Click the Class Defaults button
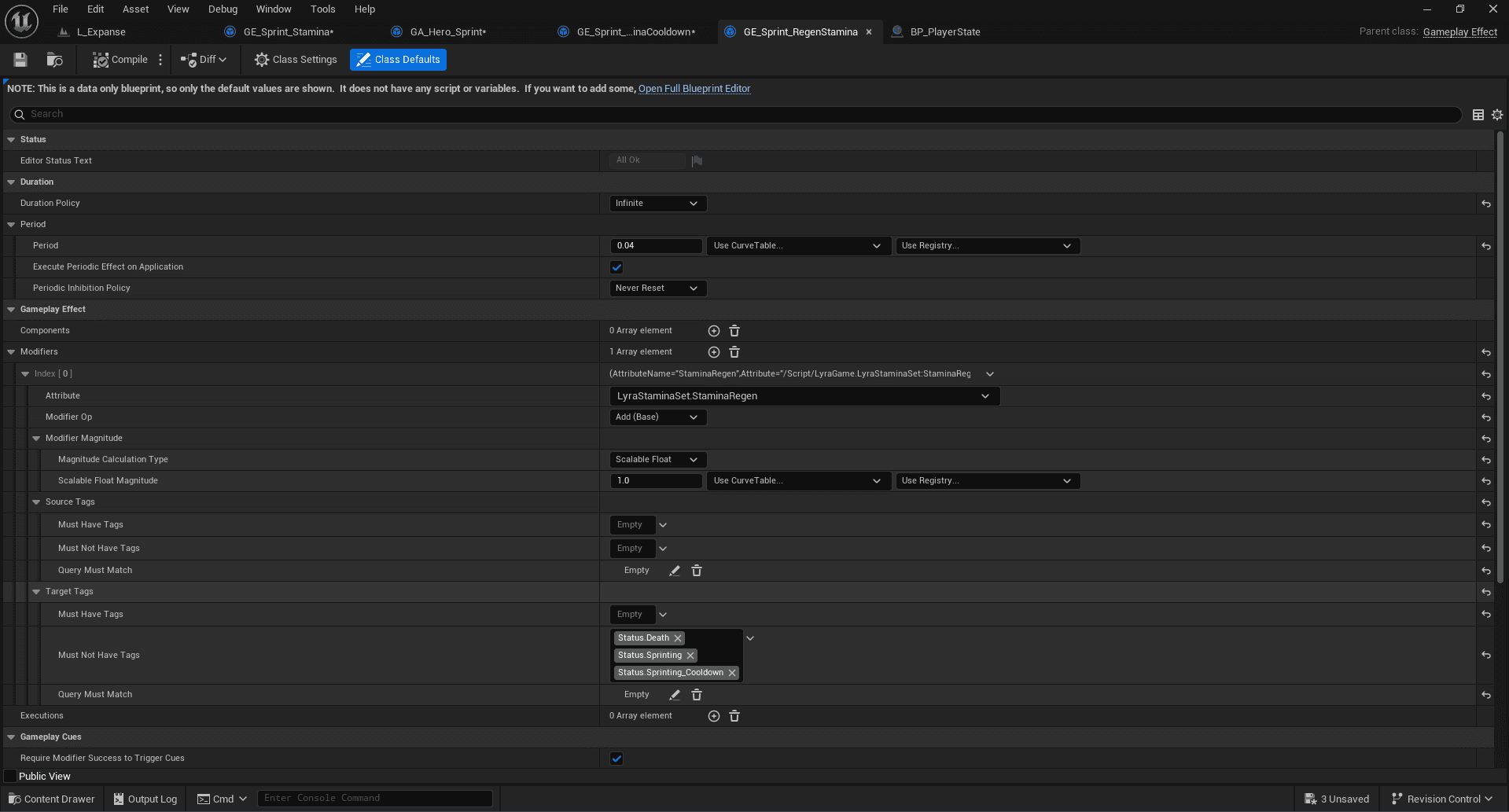 click(x=398, y=60)
